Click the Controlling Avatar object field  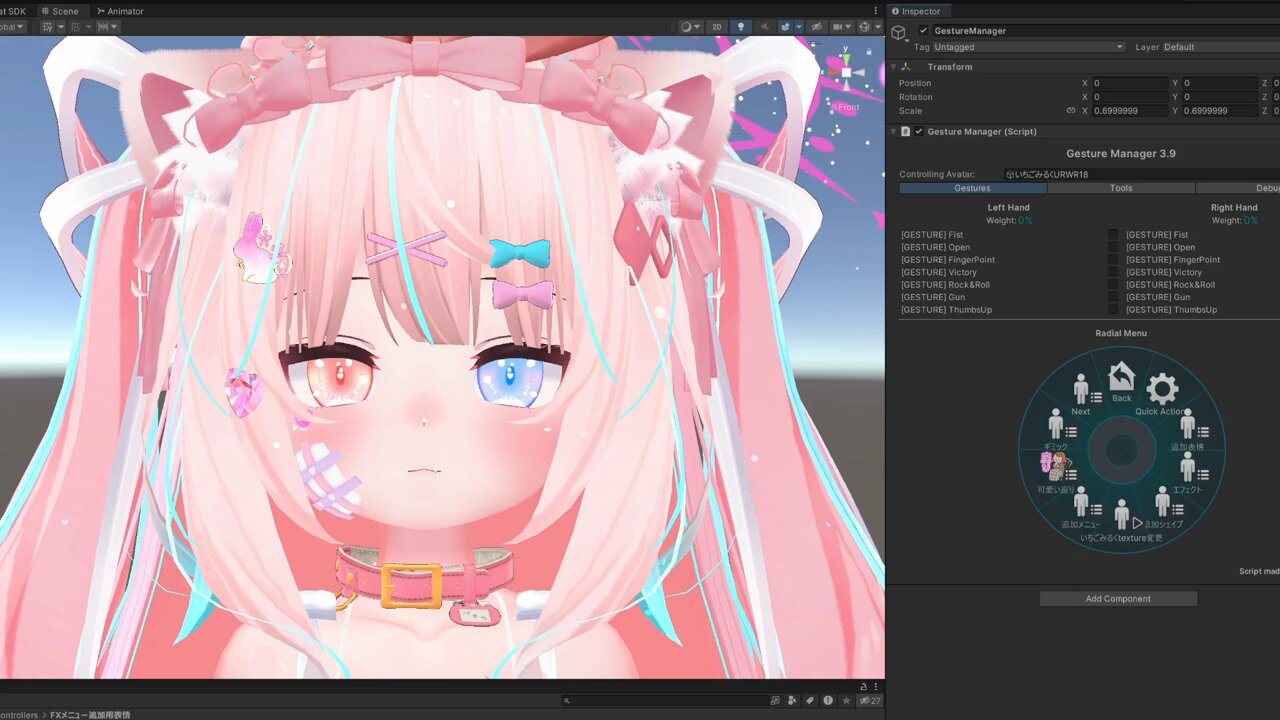1142,174
